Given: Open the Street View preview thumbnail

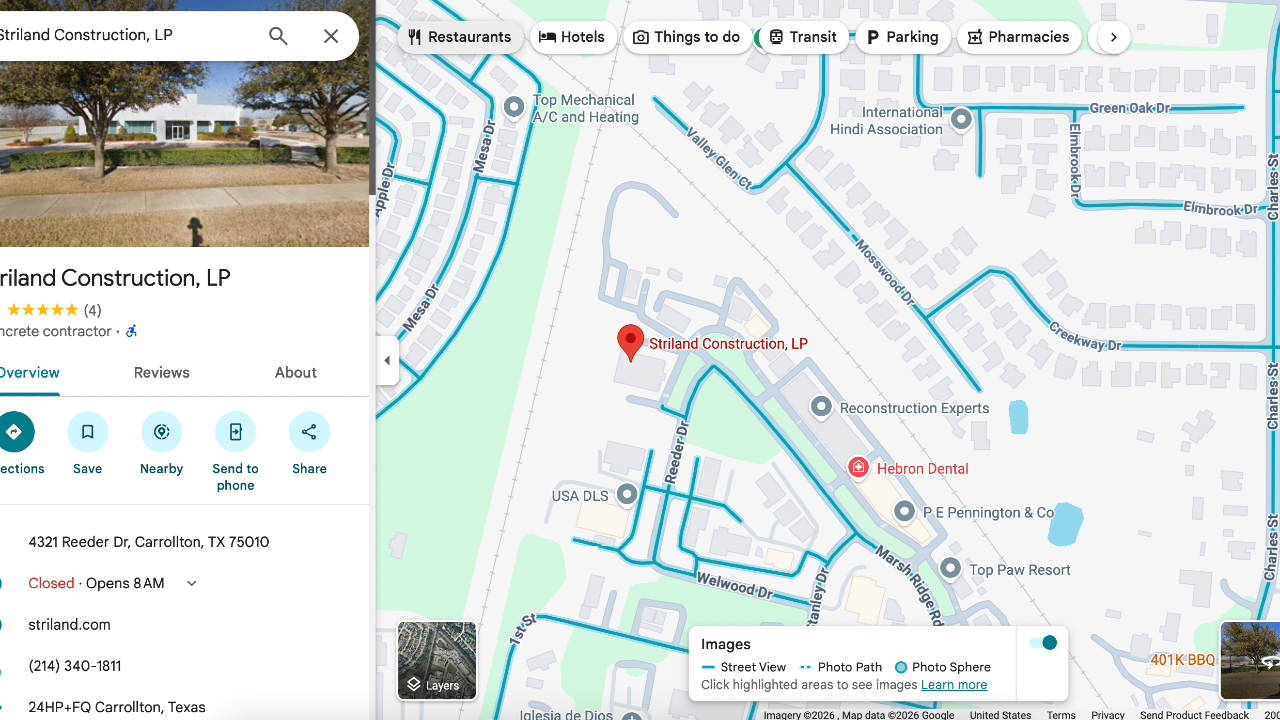Looking at the screenshot, I should pyautogui.click(x=1250, y=660).
